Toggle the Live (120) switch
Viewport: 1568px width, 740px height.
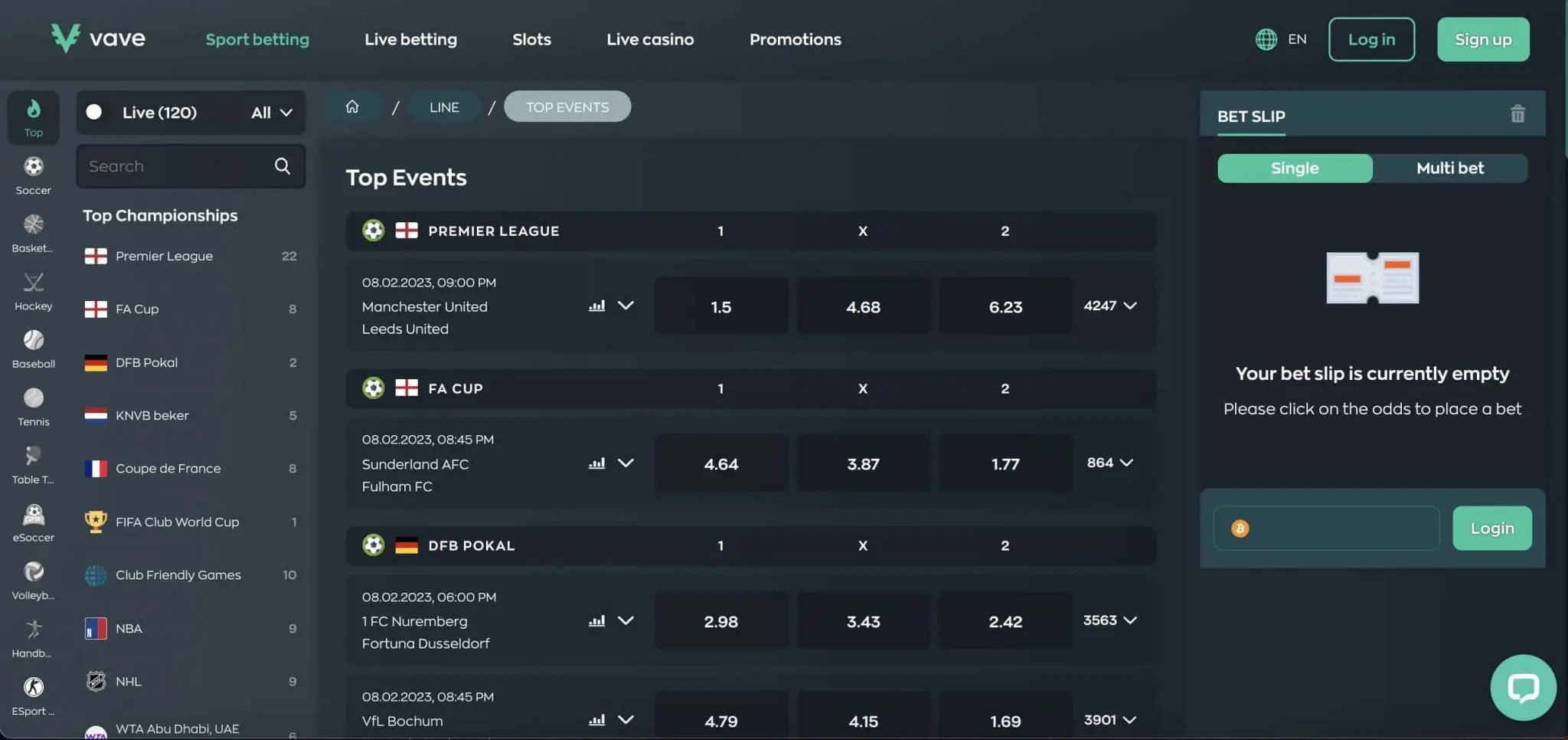(x=94, y=113)
